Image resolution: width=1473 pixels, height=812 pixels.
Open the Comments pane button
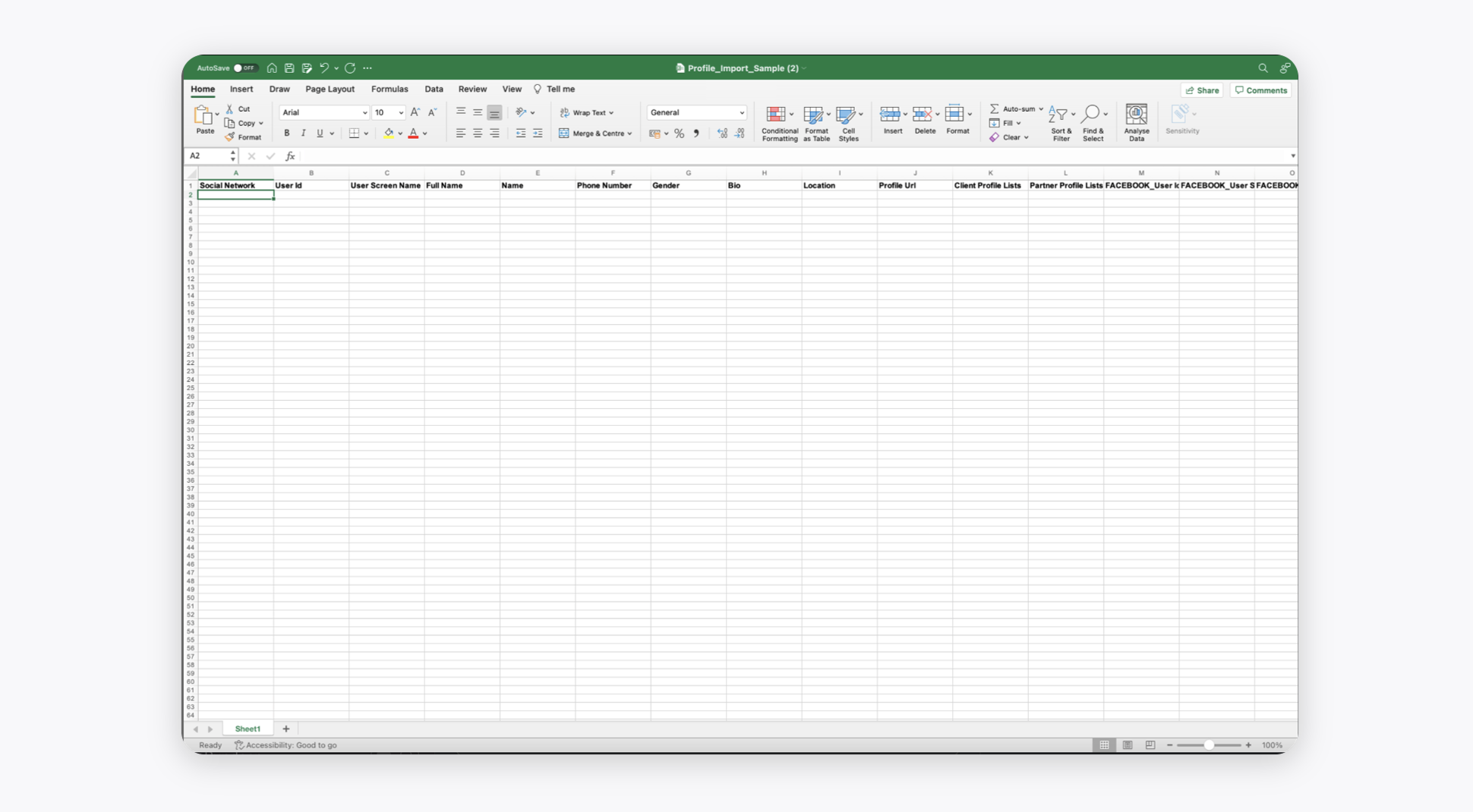pos(1260,90)
